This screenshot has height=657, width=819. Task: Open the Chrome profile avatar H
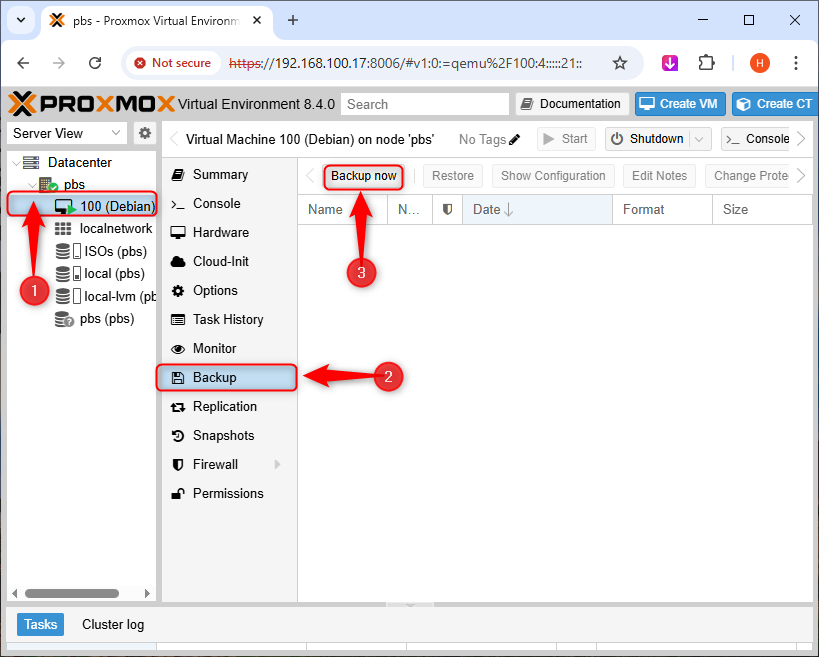coord(759,63)
